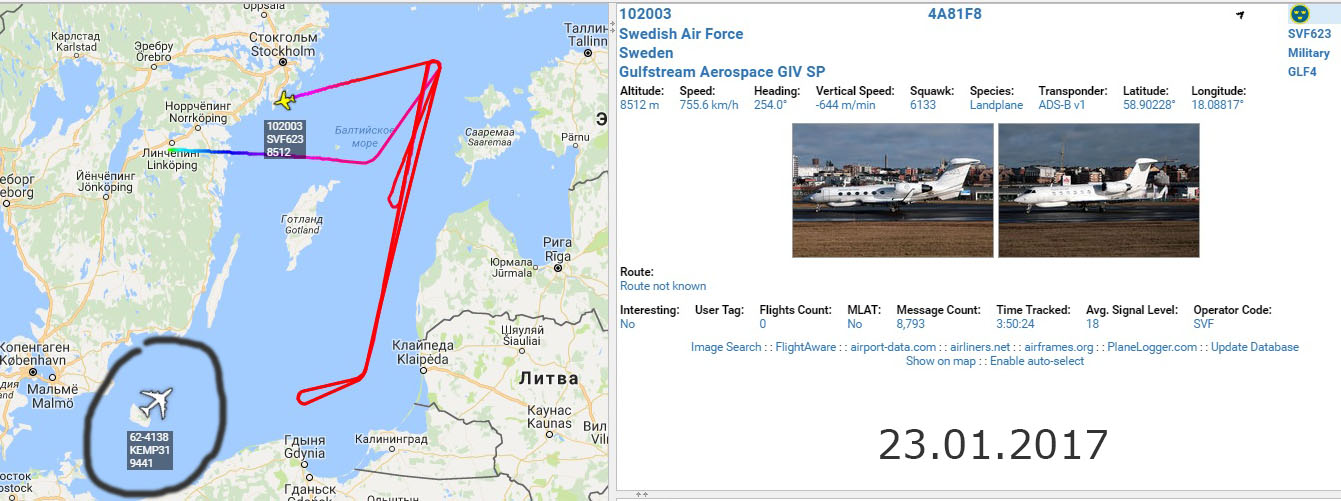1341x501 pixels.
Task: Click Enable auto-select link
Action: [1037, 361]
